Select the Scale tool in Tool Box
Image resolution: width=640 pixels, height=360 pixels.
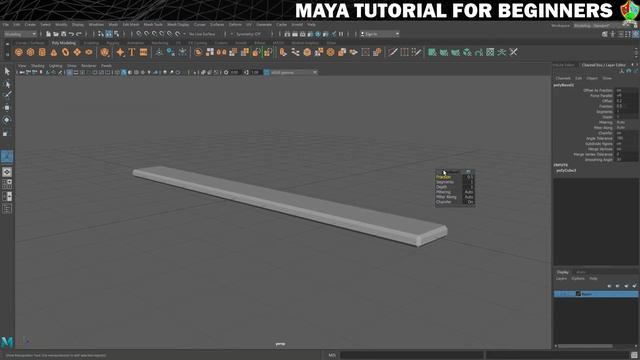pos(7,133)
